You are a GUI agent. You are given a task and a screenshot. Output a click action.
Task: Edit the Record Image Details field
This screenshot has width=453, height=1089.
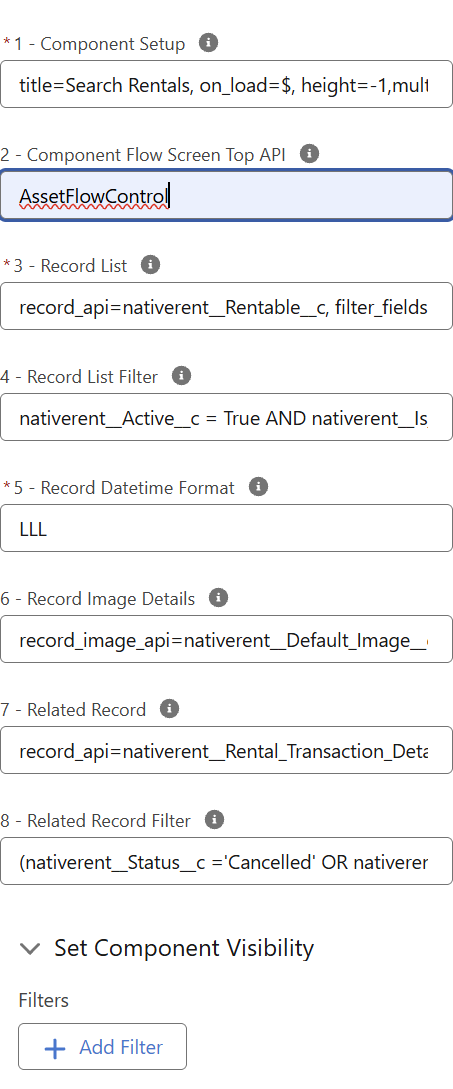(x=226, y=640)
